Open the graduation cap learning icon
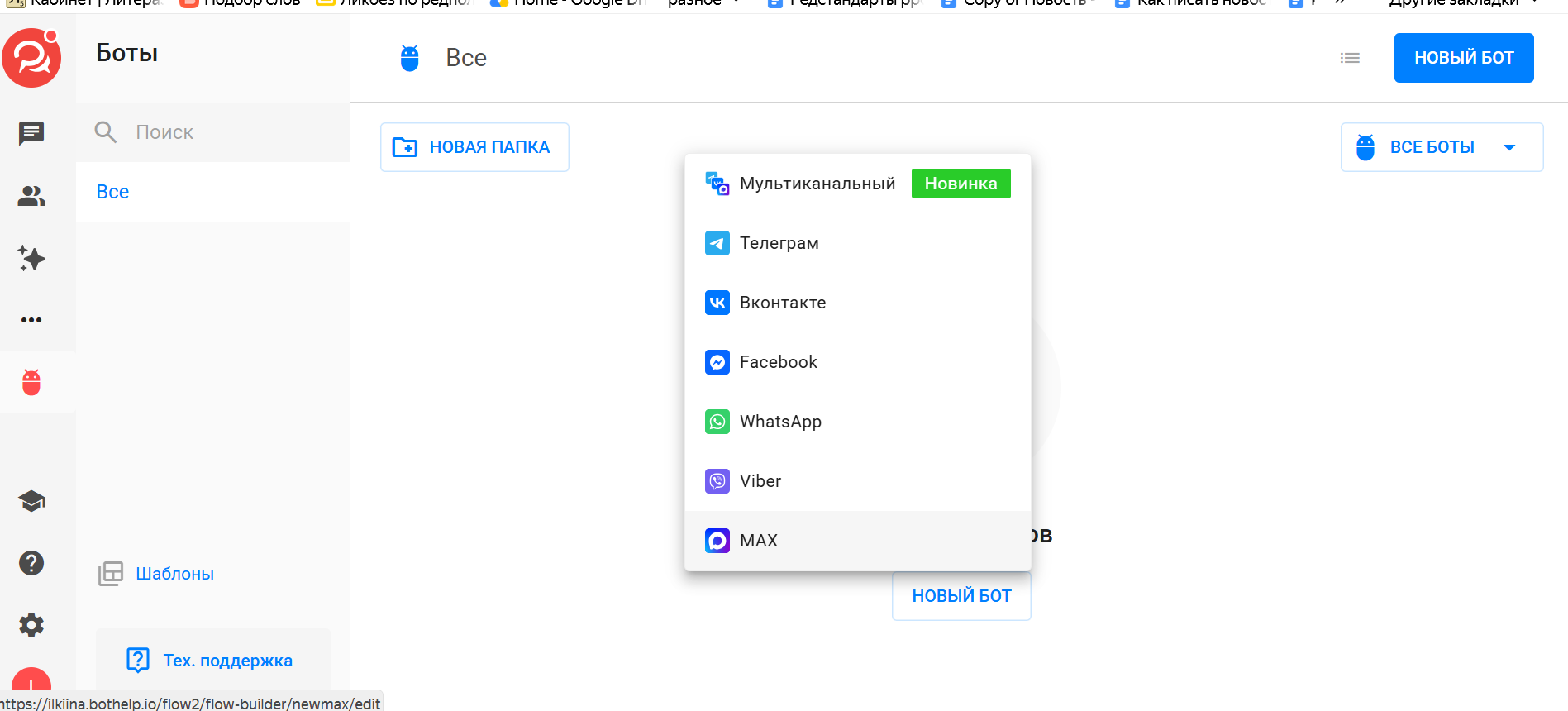The image size is (1568, 711). click(31, 501)
